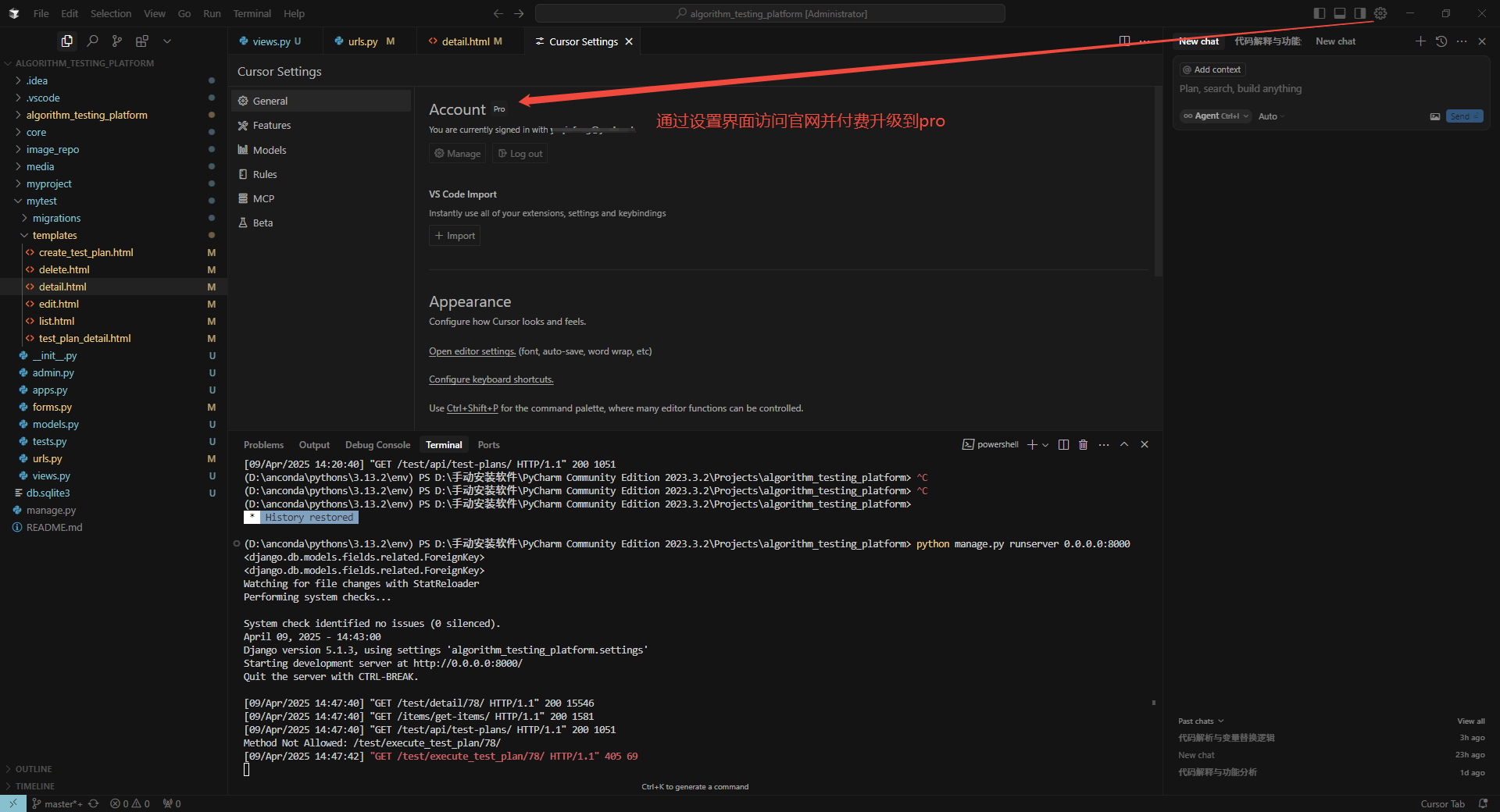Open the terminal launch profile dropdown
Screen dimensions: 1500x812
pyautogui.click(x=1045, y=444)
